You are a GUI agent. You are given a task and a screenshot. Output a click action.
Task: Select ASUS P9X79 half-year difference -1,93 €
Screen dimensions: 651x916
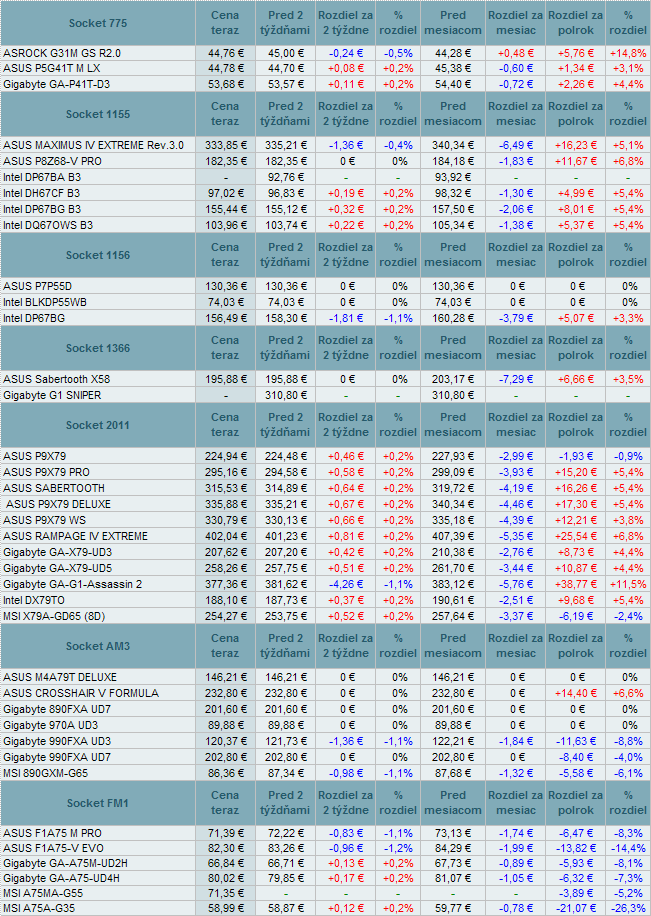click(x=576, y=456)
